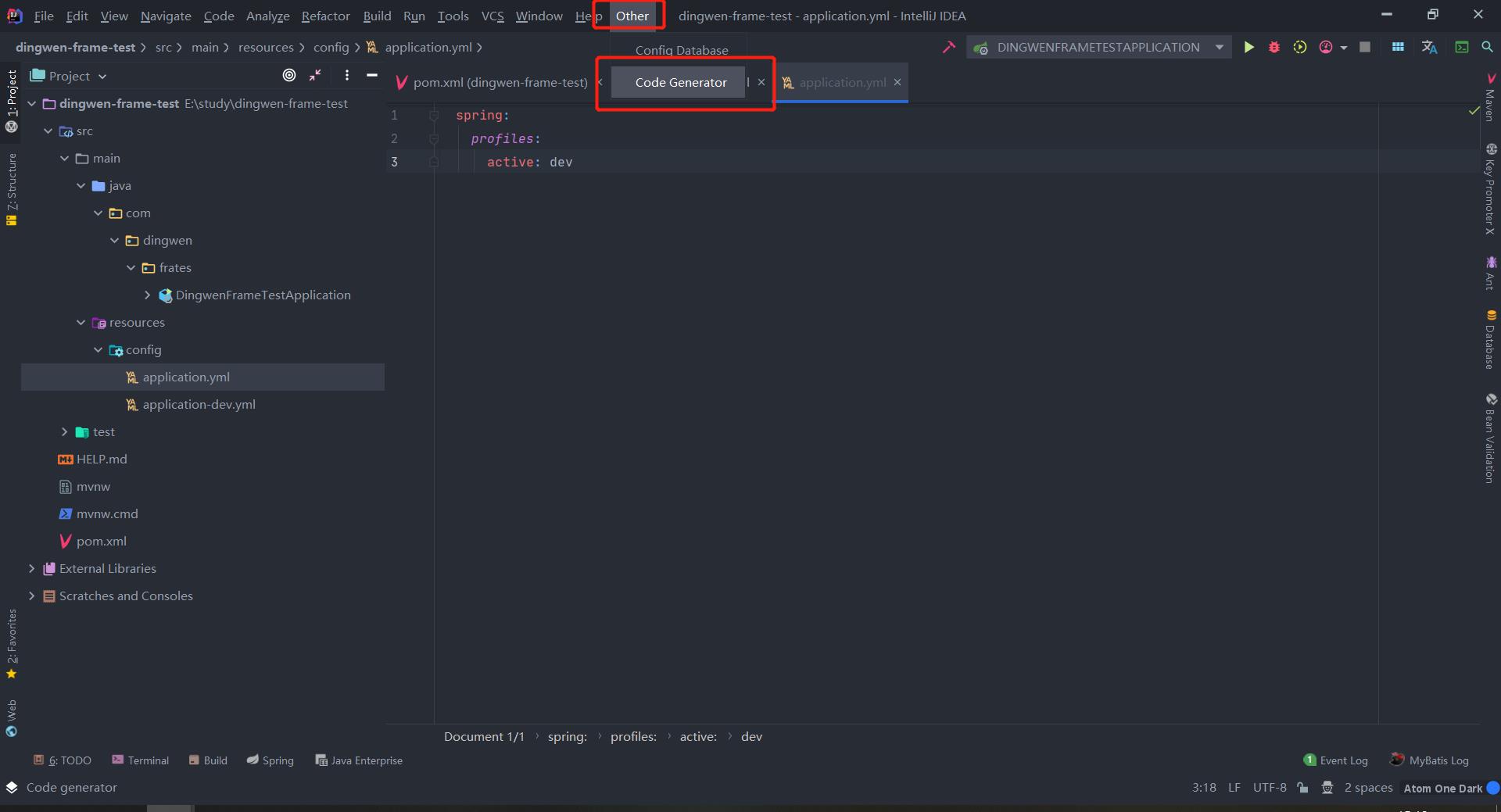Open Search Everywhere magnifier icon

1487,48
